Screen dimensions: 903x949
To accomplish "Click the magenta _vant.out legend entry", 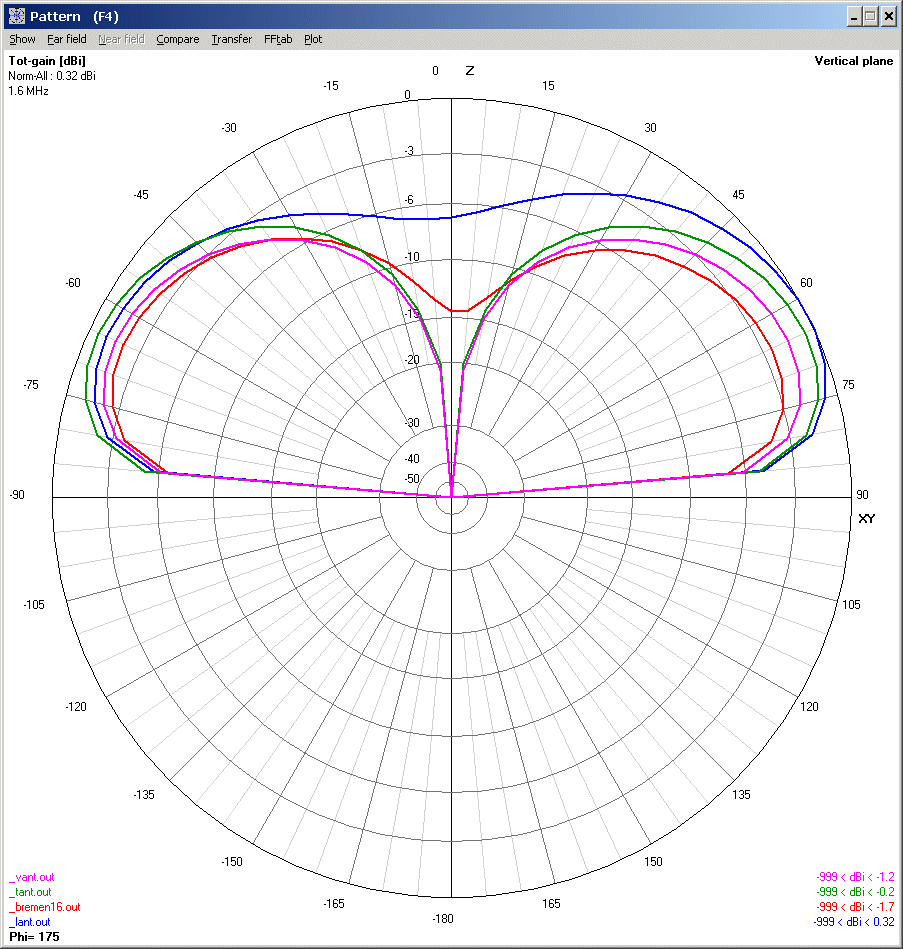I will (30, 877).
